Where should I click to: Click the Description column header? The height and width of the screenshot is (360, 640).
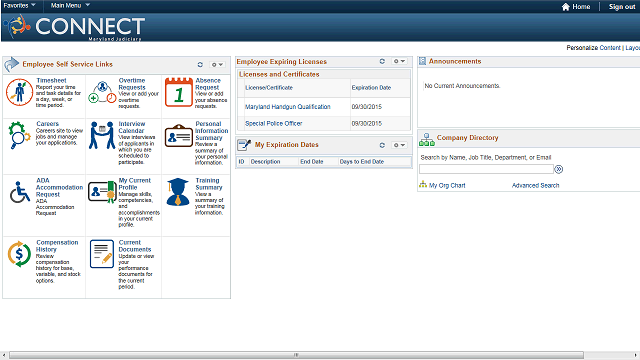265,162
